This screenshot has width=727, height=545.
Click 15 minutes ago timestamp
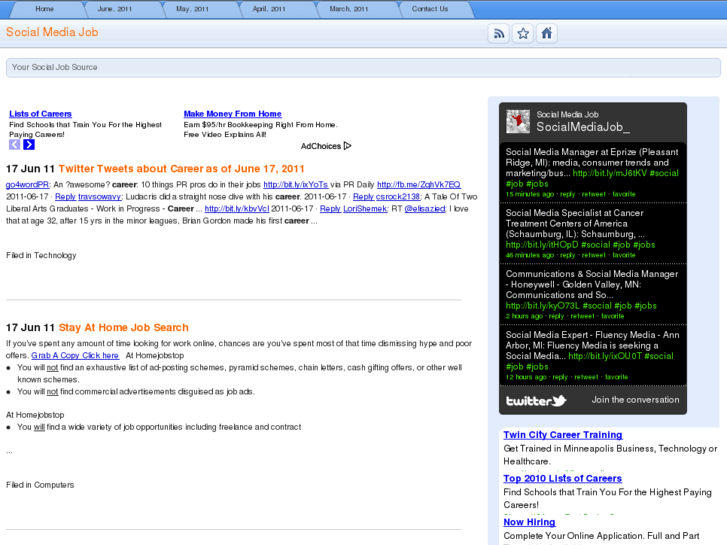coord(529,194)
